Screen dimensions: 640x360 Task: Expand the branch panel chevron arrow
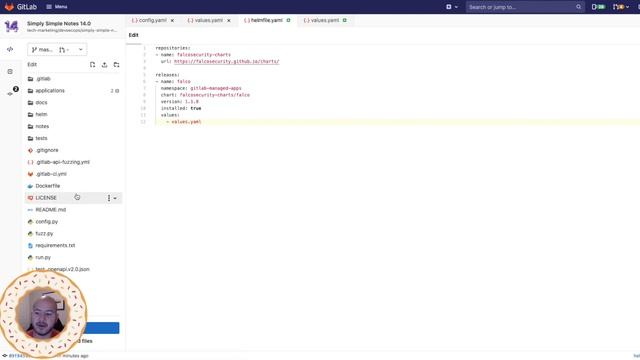80,49
